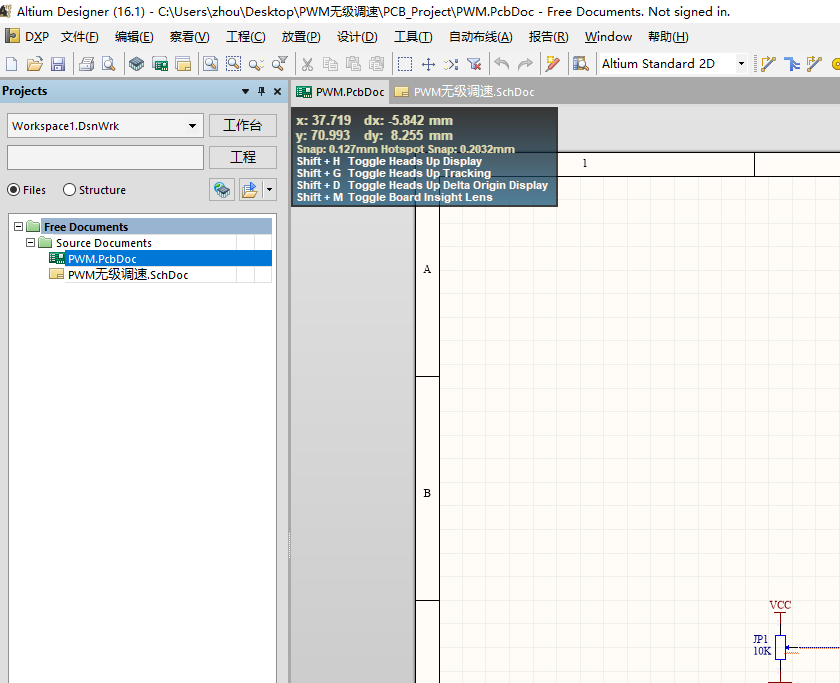840x683 pixels.
Task: Click the compile project icon in Projects panel
Action: 222,190
